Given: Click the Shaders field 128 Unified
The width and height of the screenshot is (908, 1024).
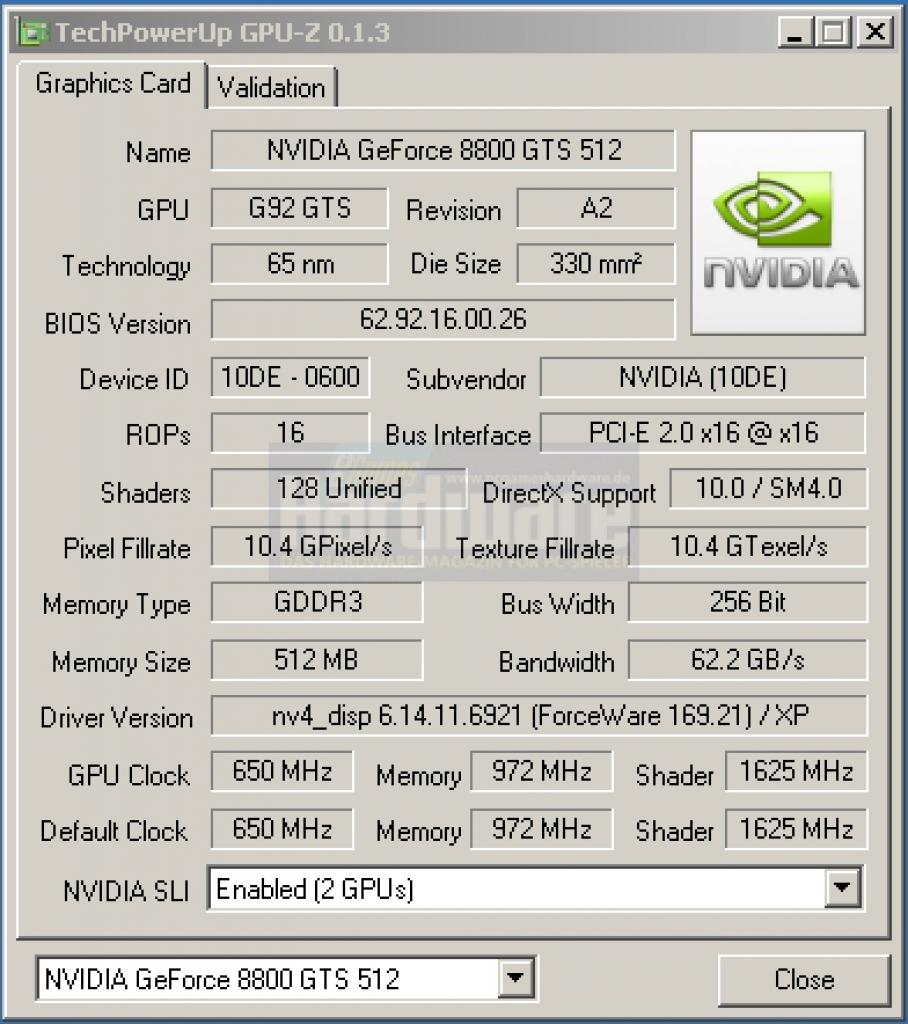Looking at the screenshot, I should pos(338,488).
